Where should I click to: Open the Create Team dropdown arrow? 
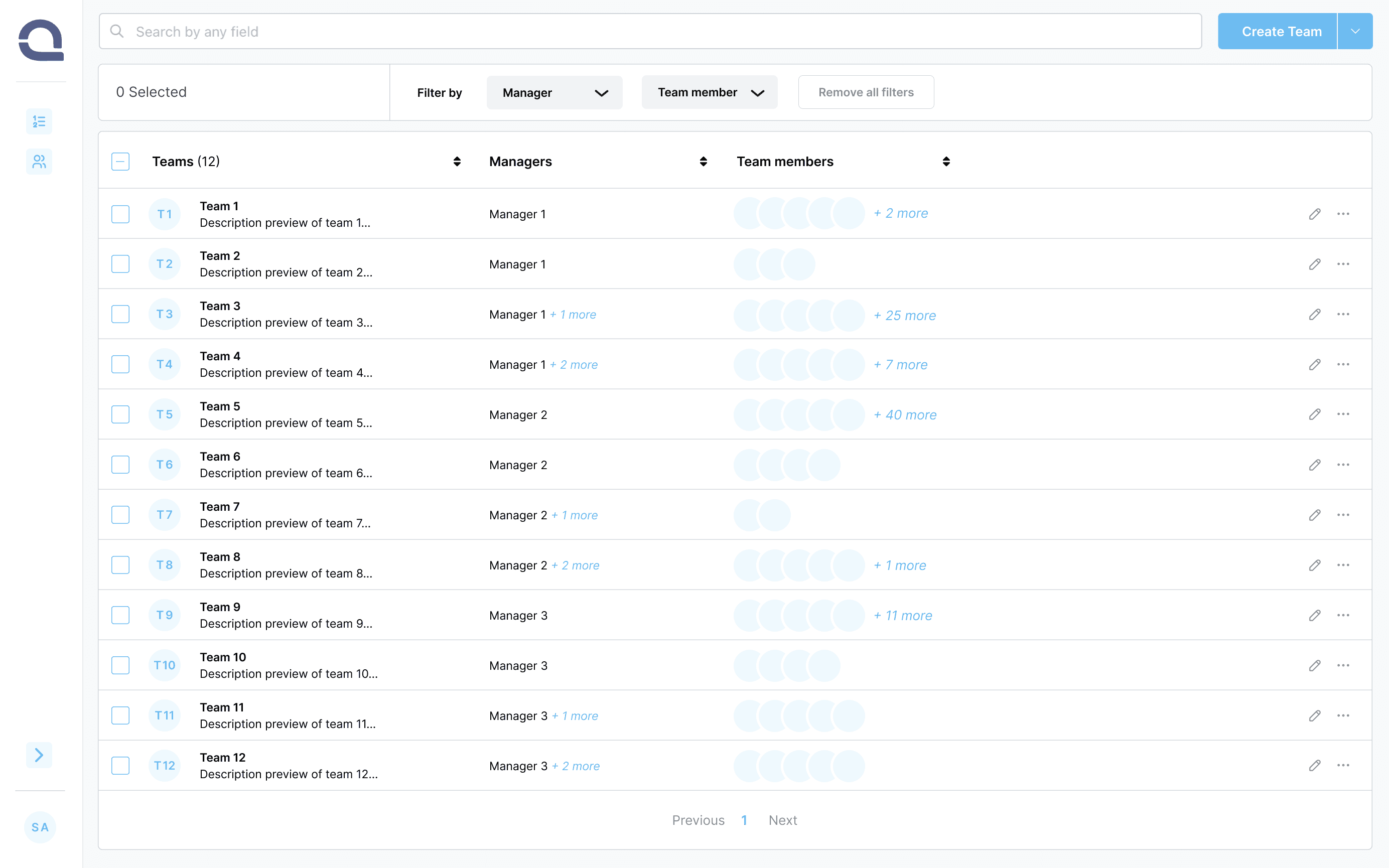[1355, 32]
